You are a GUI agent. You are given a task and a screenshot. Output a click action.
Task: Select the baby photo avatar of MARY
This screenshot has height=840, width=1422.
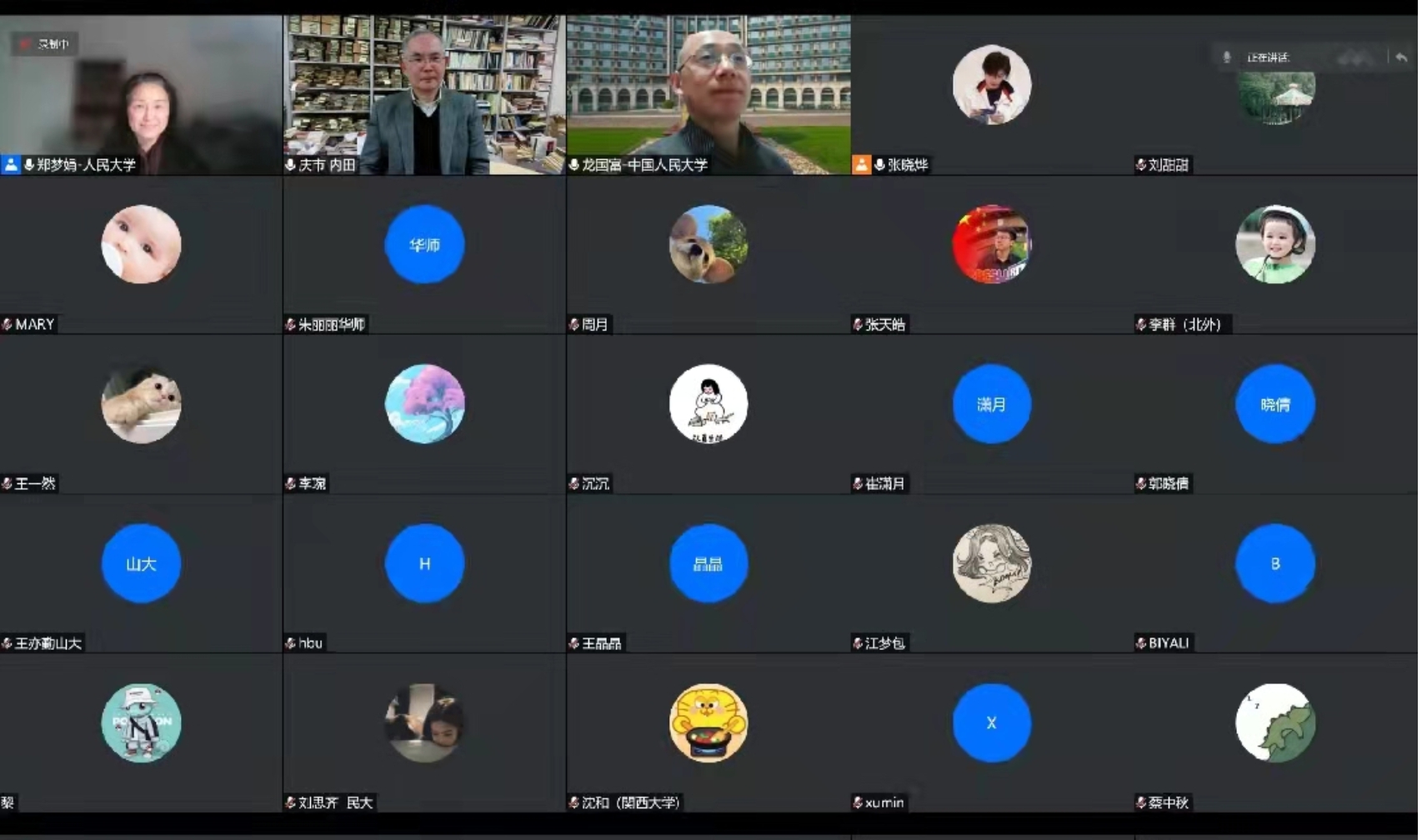141,245
